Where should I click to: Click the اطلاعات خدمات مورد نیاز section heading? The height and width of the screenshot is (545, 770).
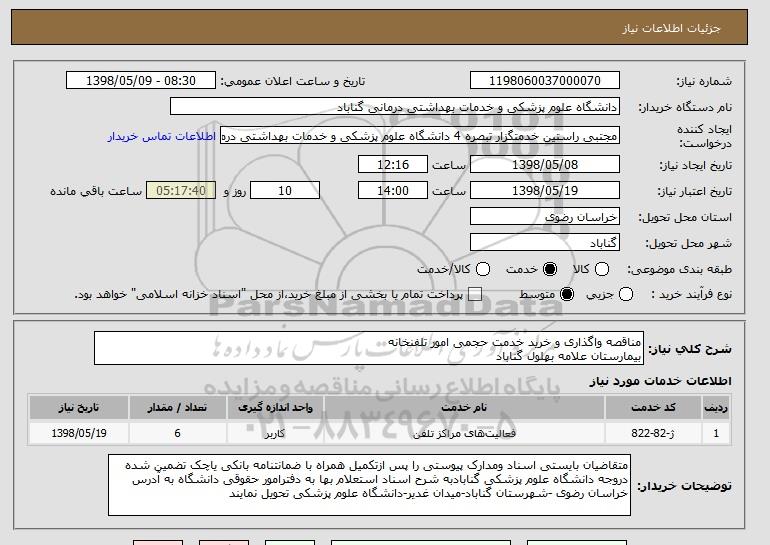[x=660, y=381]
